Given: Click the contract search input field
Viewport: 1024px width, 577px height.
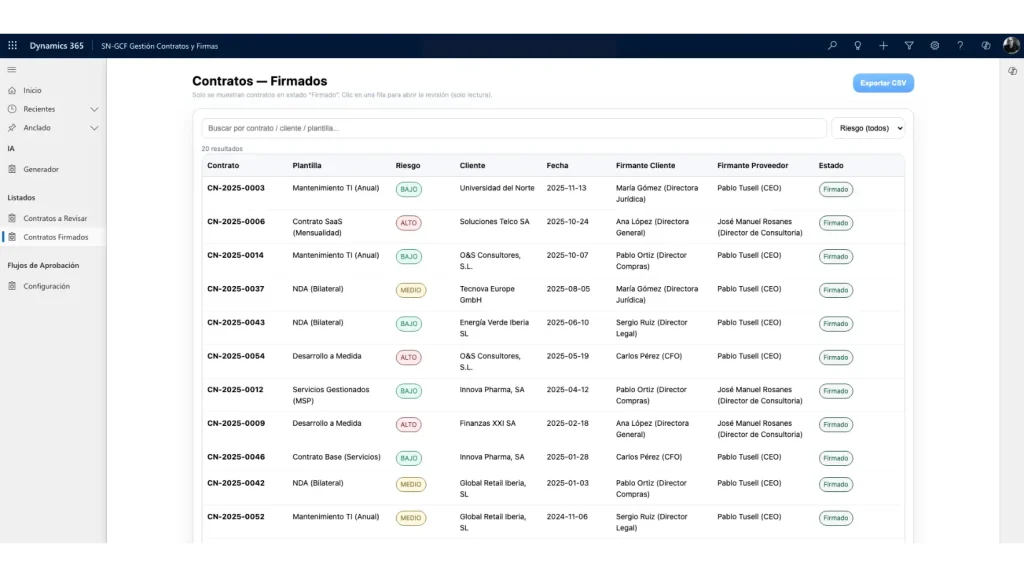Looking at the screenshot, I should point(513,128).
